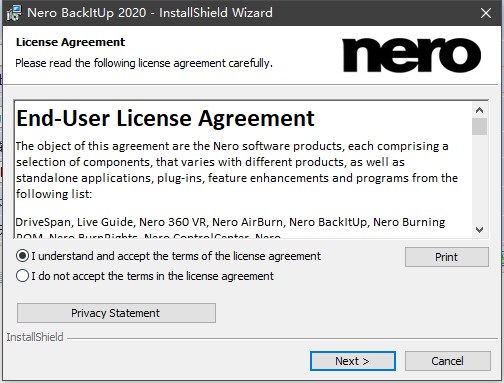Click the bold 'License Agreement' header title

pyautogui.click(x=70, y=42)
